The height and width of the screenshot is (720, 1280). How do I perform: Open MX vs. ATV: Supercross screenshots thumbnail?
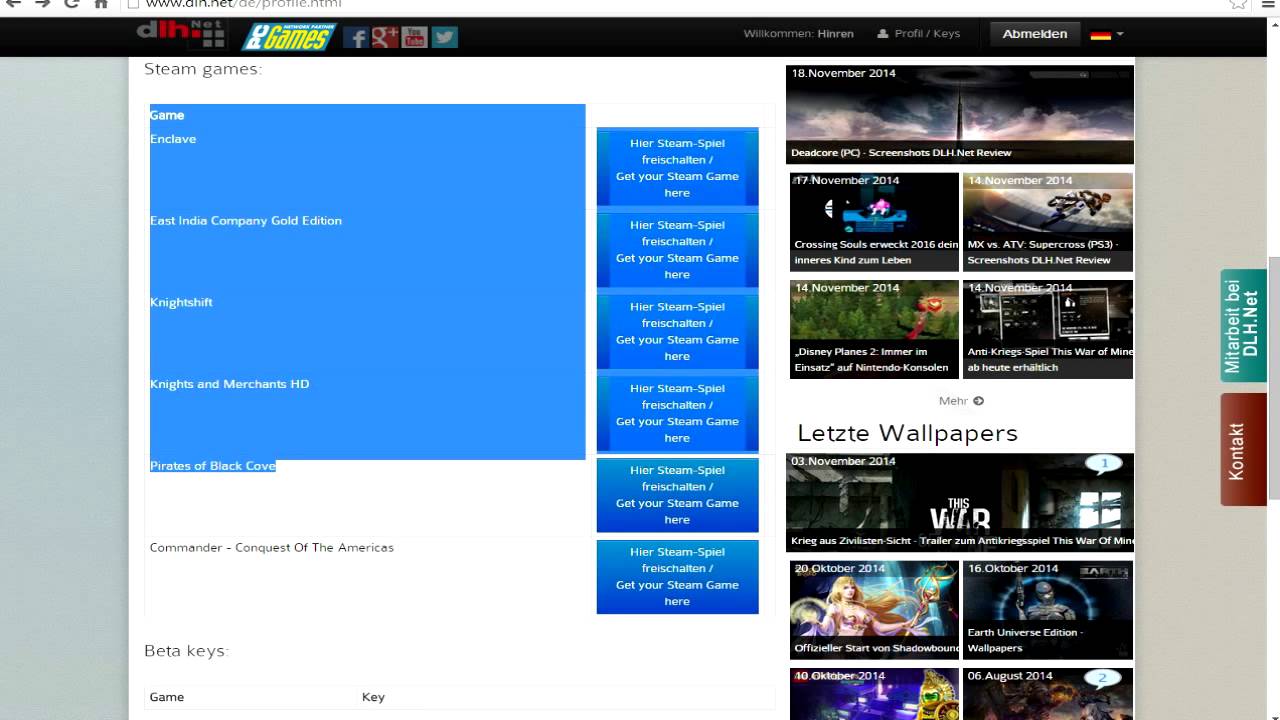coord(1048,222)
